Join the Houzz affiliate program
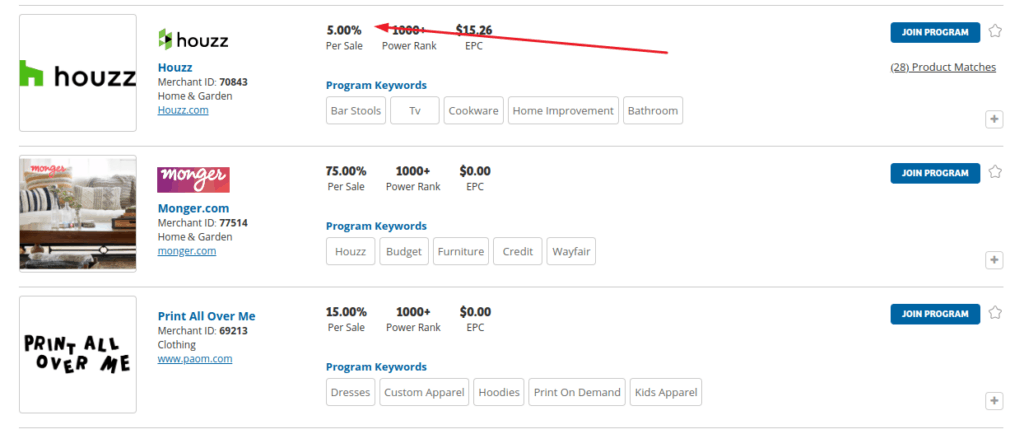Screen dimensions: 1024x434 tap(935, 32)
